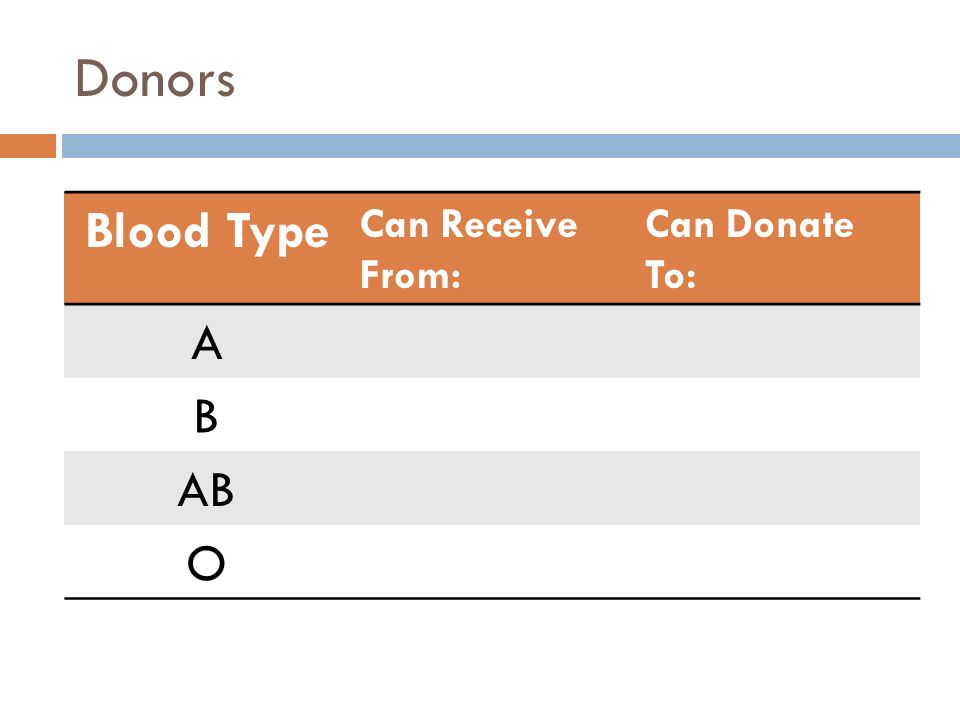Click the word From: in header
The height and width of the screenshot is (720, 960).
pyautogui.click(x=410, y=275)
